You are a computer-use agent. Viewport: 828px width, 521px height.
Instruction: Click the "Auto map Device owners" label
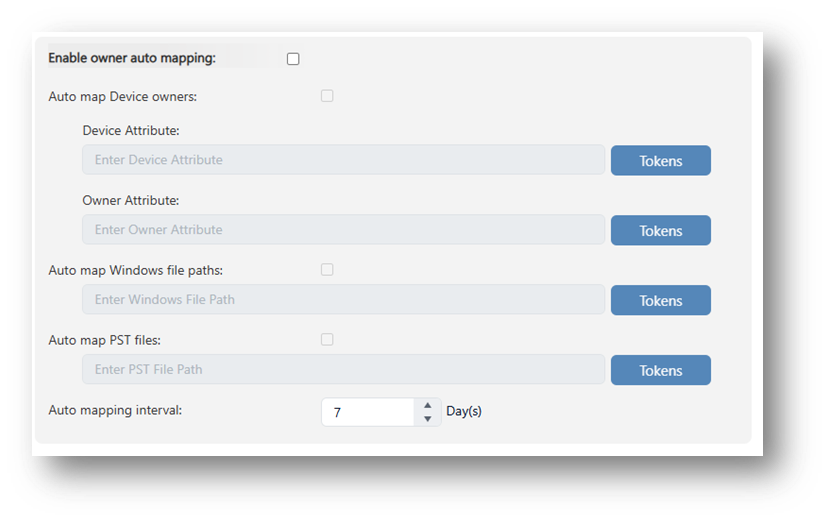pos(123,97)
